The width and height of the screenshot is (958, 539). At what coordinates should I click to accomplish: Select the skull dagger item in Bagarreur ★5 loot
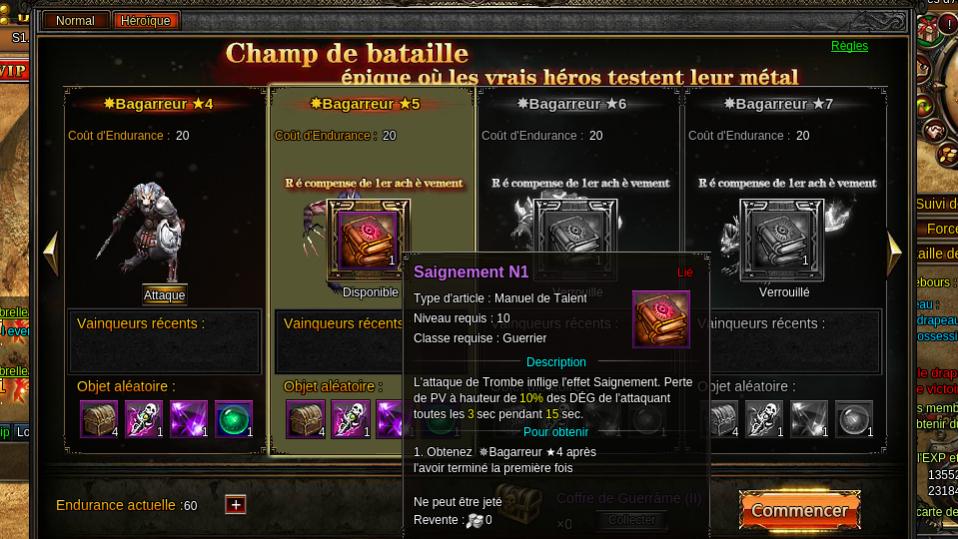click(x=351, y=419)
